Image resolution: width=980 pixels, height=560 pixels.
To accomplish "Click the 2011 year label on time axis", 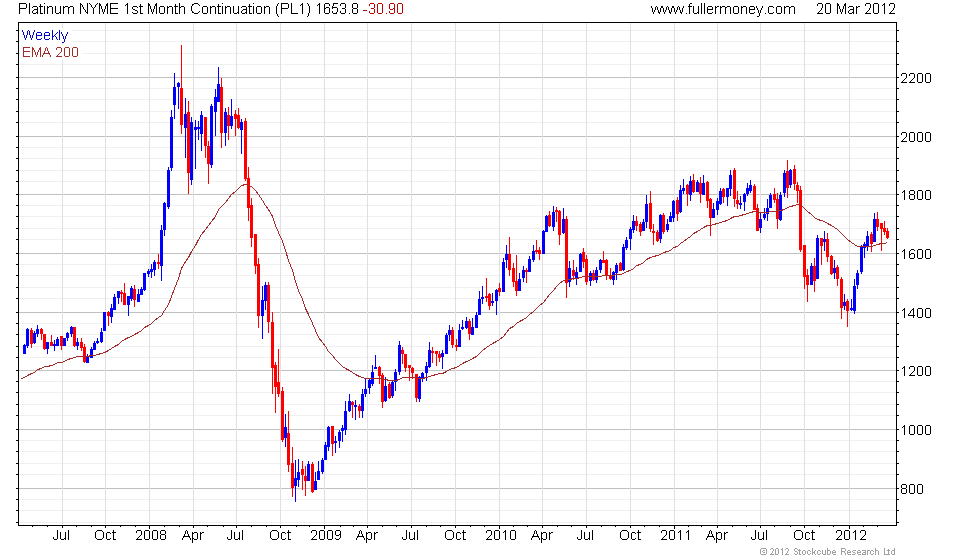I will coord(676,536).
